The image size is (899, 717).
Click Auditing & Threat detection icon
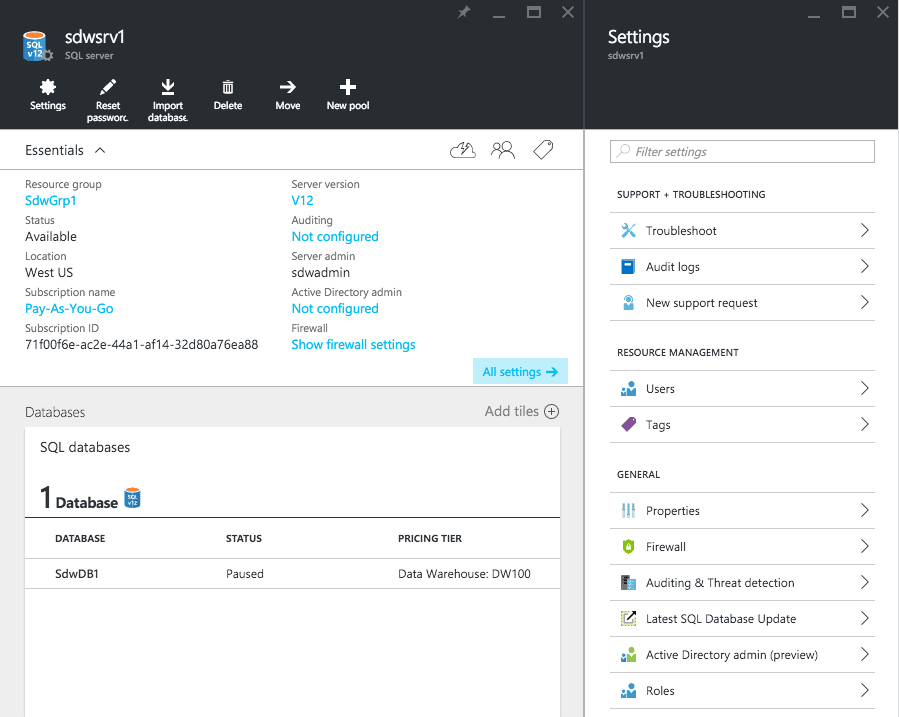pyautogui.click(x=628, y=583)
